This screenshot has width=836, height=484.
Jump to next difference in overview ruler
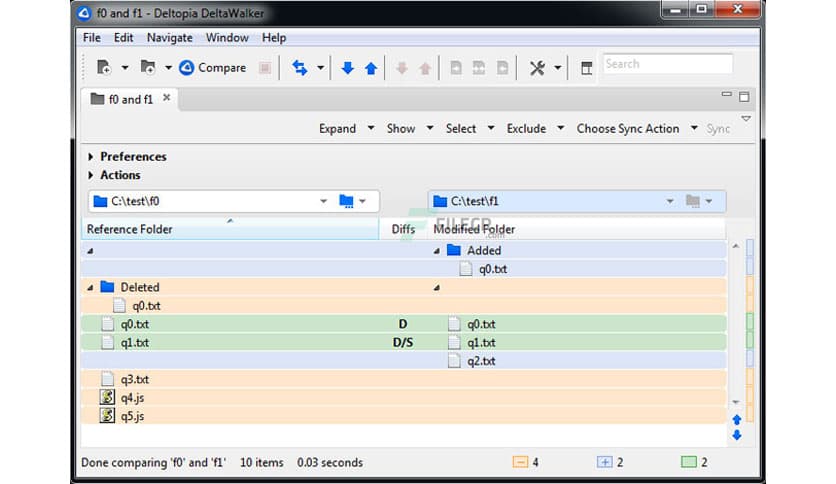tap(737, 435)
